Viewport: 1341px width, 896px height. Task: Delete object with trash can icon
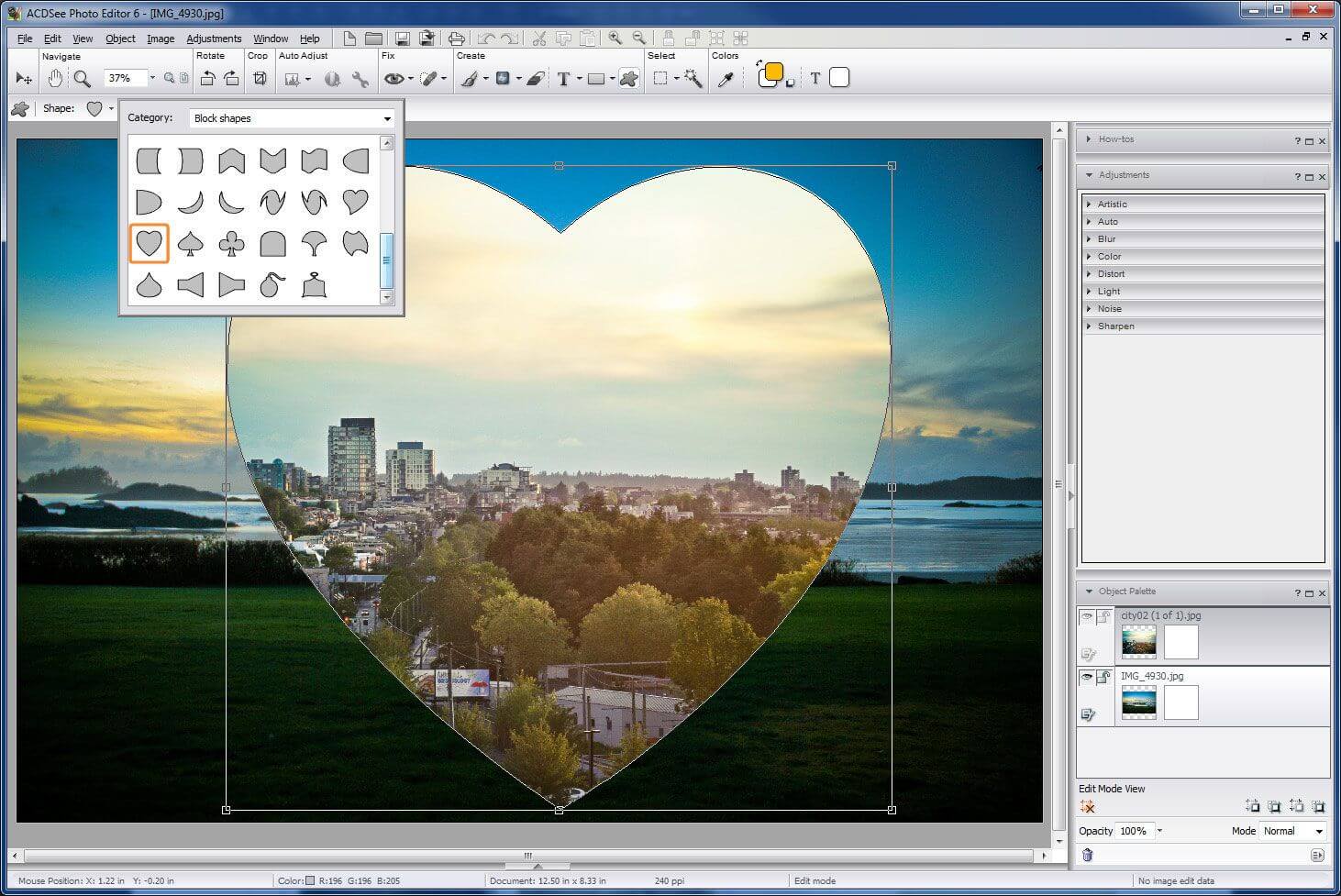[1087, 855]
